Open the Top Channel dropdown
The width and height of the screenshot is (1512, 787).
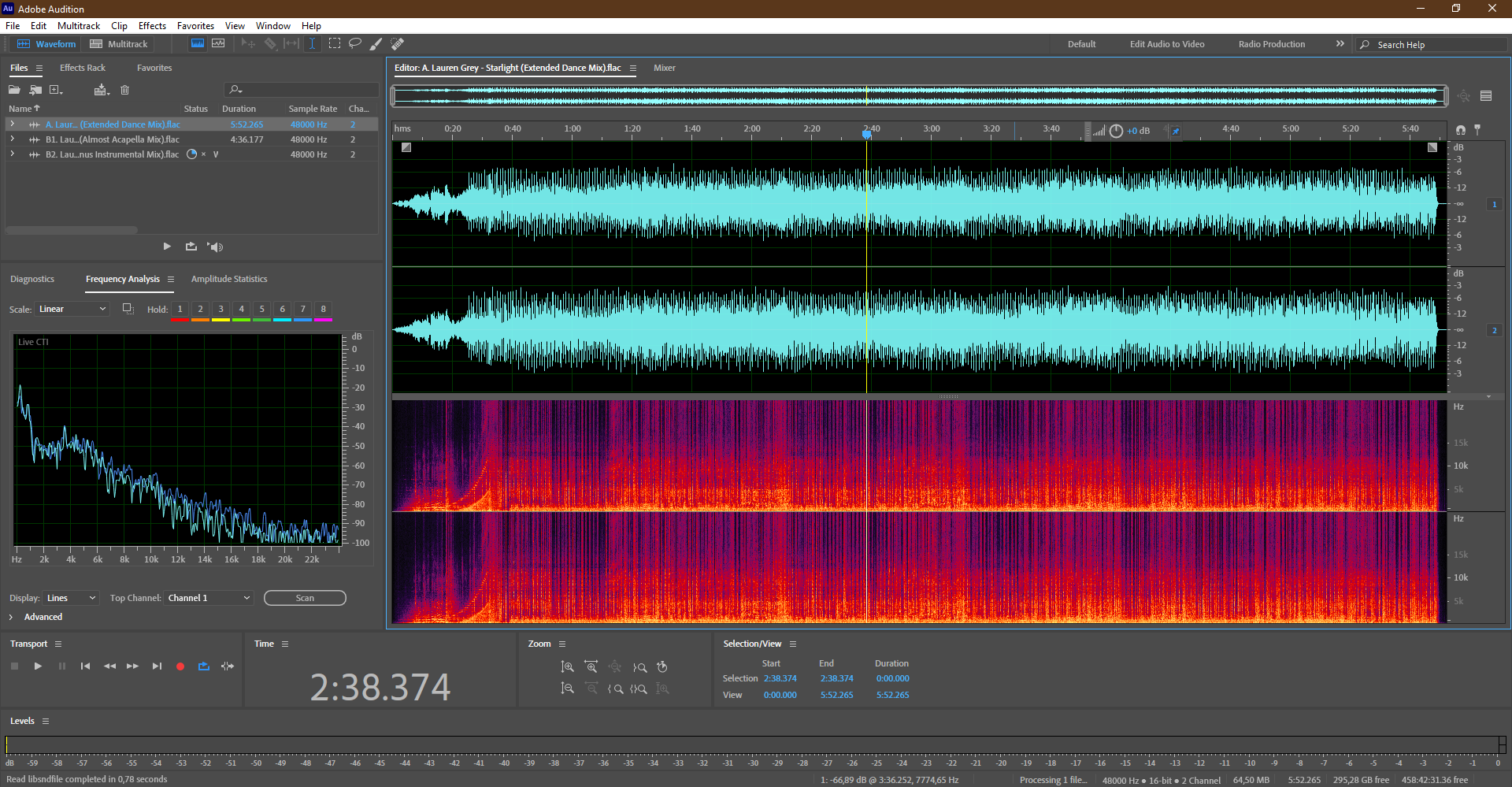click(209, 598)
